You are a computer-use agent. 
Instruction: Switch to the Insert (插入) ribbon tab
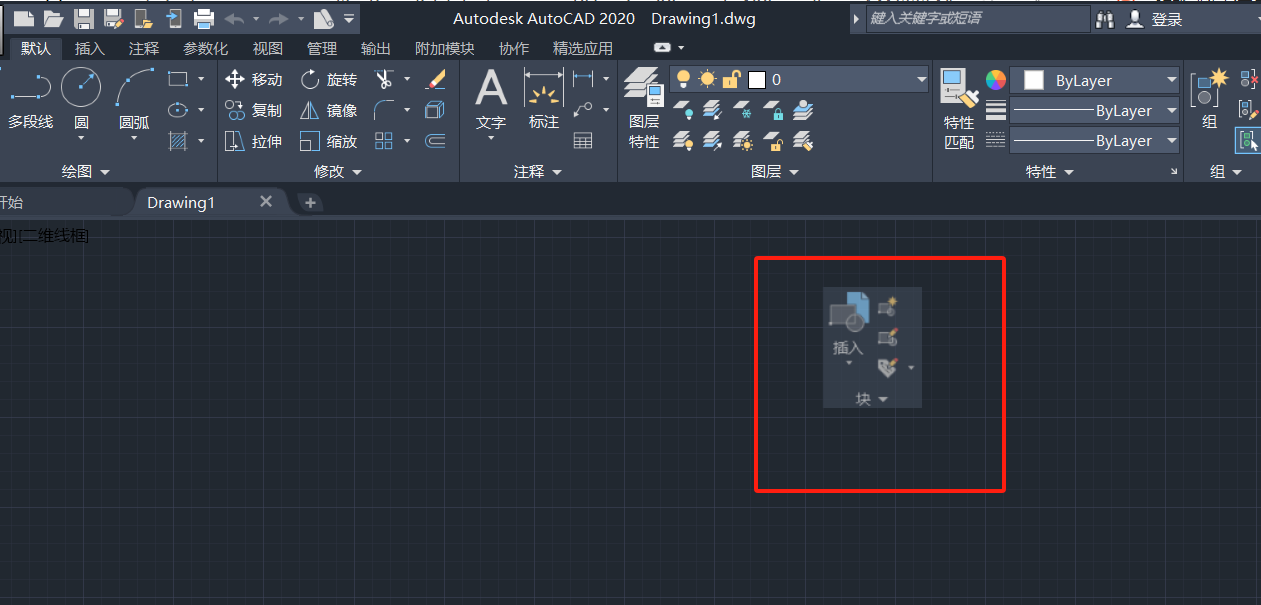[89, 48]
